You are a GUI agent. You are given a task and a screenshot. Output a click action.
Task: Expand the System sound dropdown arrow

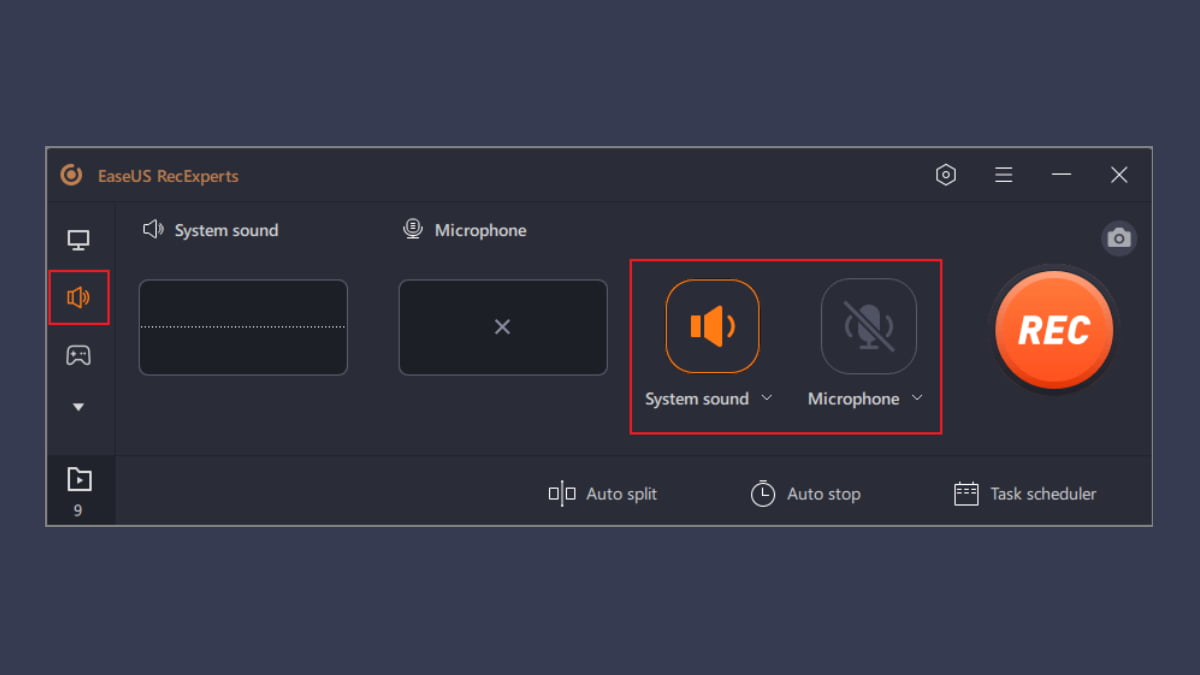[x=767, y=398]
